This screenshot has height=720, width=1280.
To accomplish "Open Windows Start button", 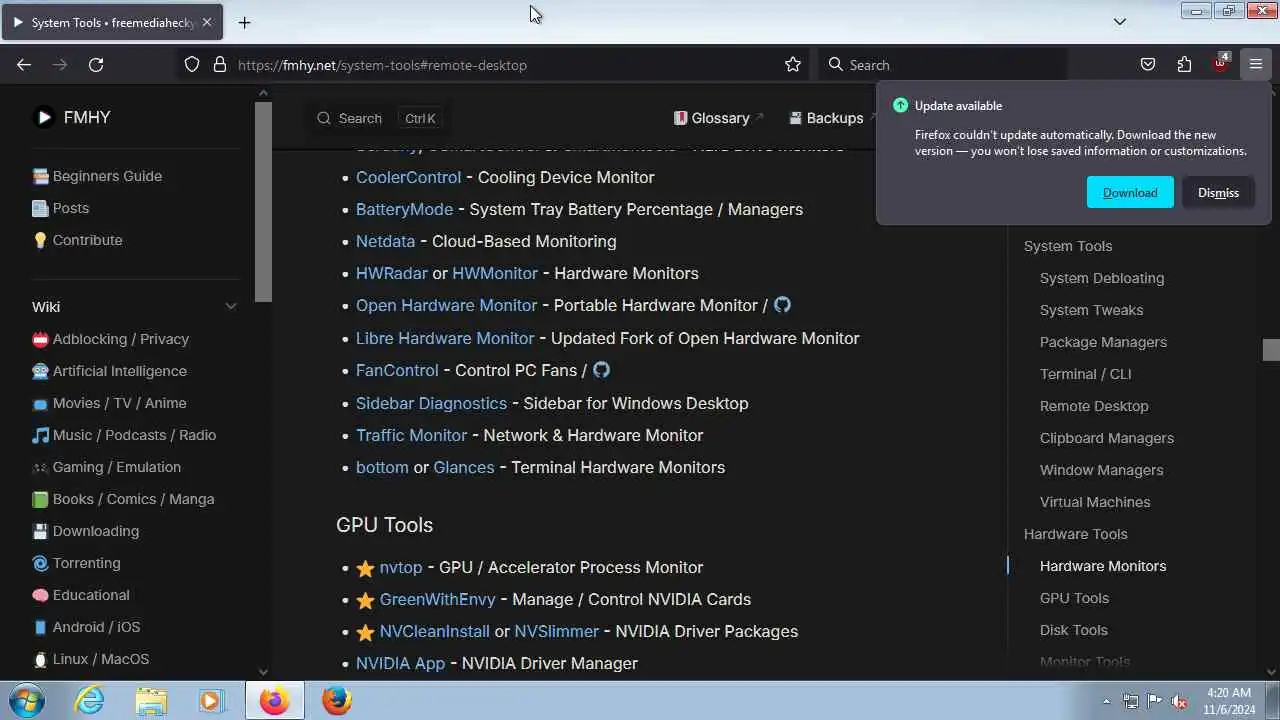I will [25, 701].
